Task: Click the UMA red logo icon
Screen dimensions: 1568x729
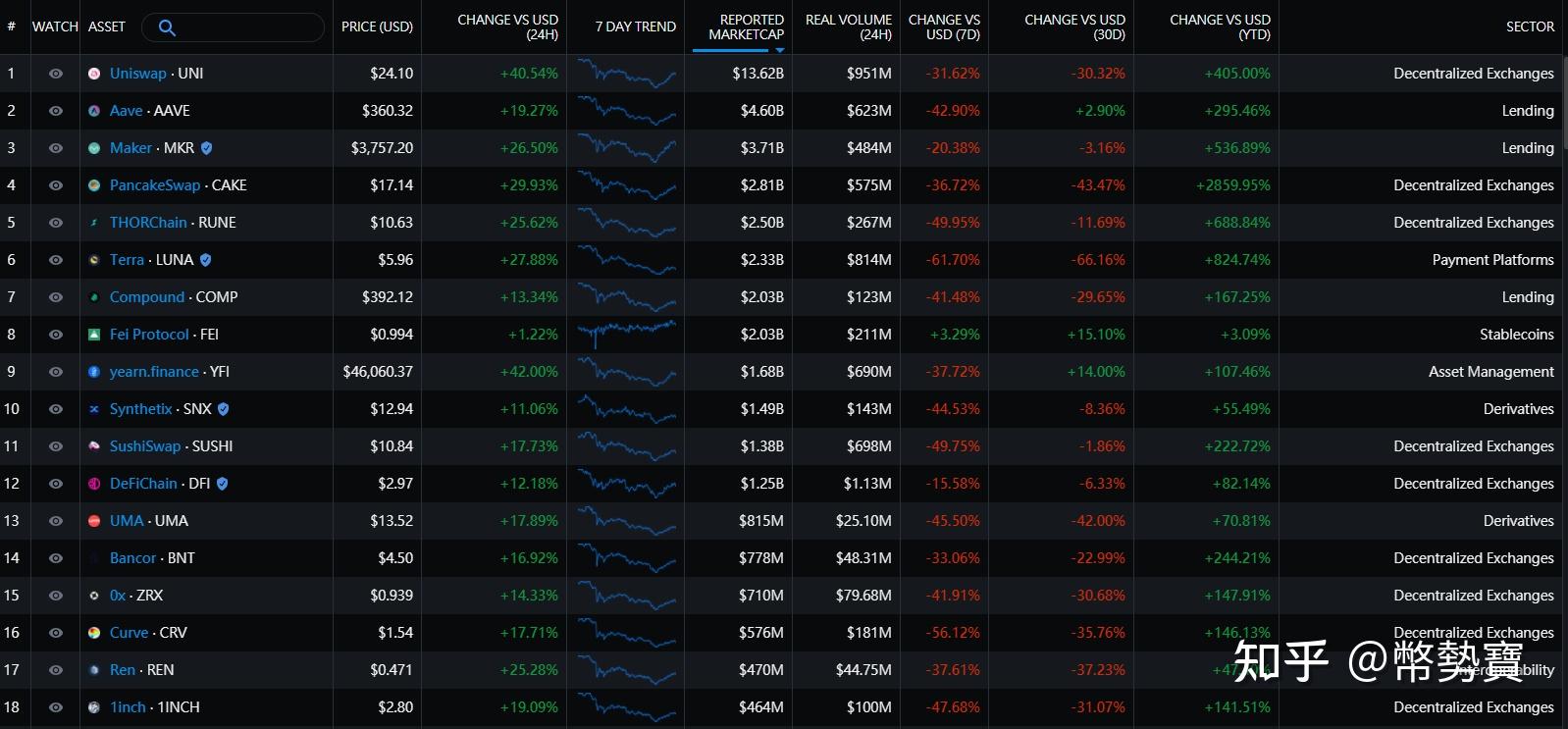Action: (94, 521)
